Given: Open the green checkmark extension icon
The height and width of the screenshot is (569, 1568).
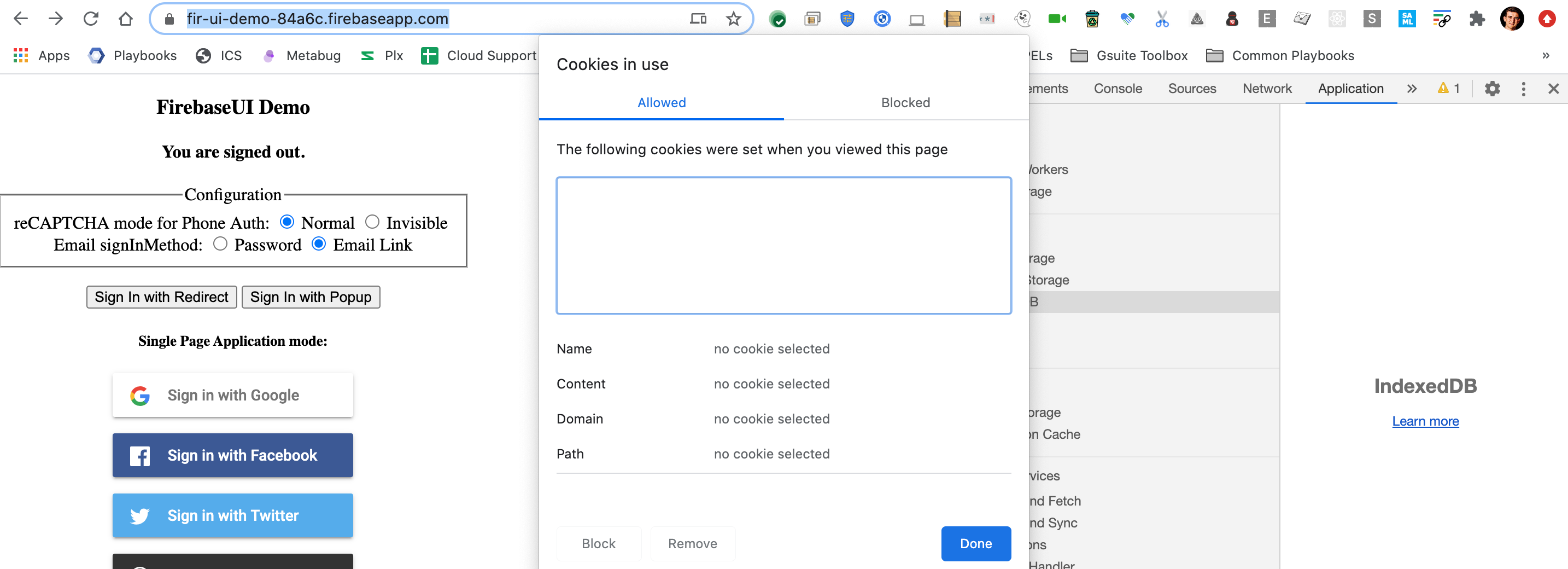Looking at the screenshot, I should click(777, 20).
